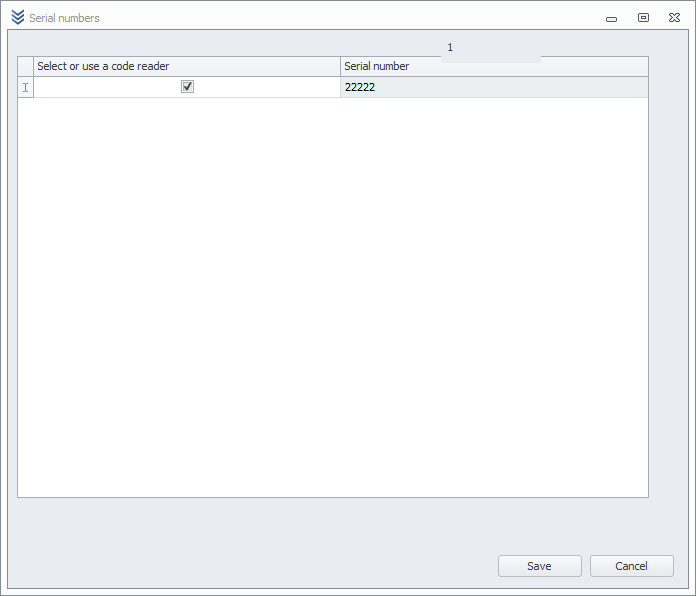The width and height of the screenshot is (696, 596).
Task: Click the count value 1 above the table
Action: pos(450,47)
